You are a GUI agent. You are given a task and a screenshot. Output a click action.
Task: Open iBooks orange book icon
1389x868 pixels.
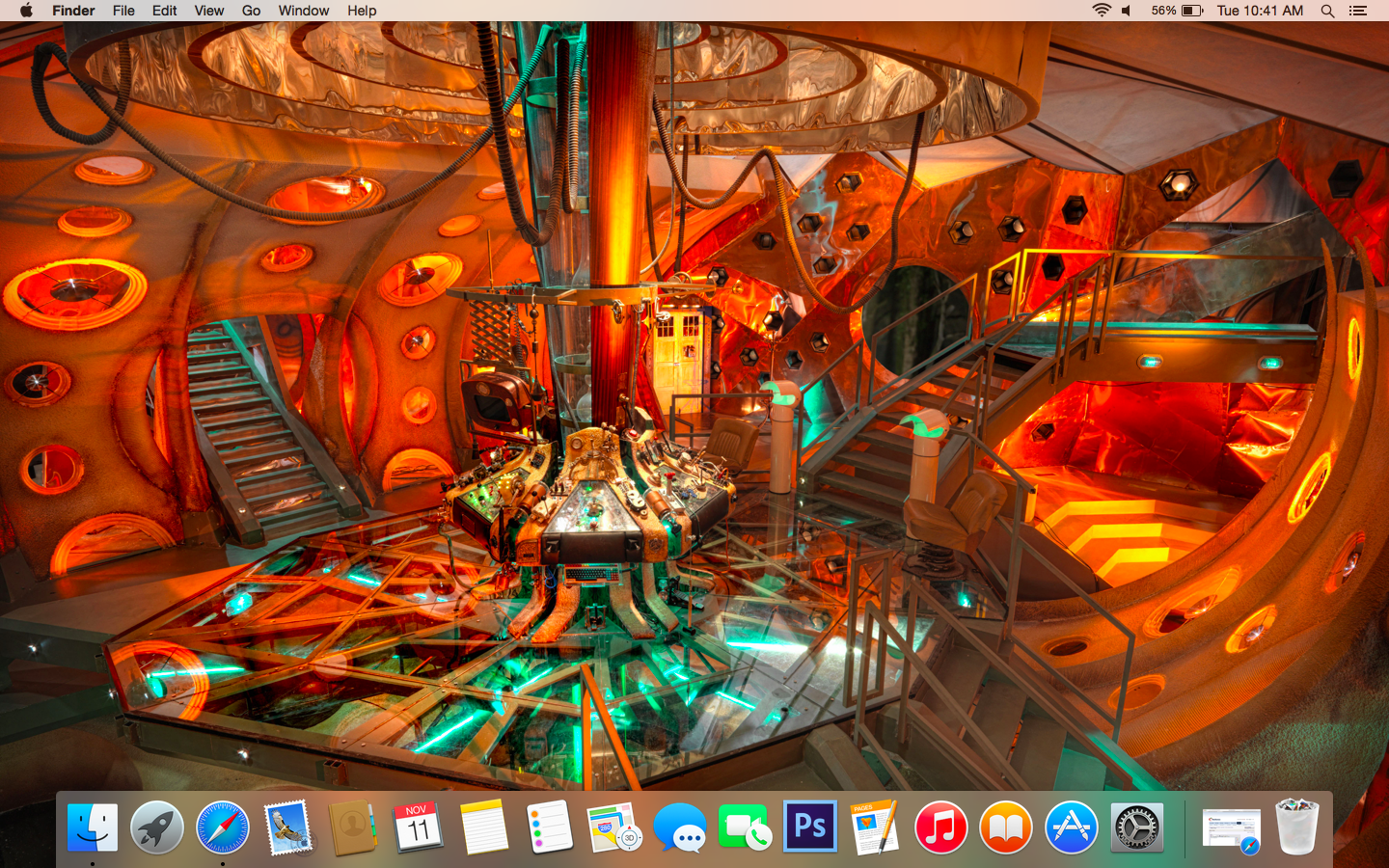coord(1006,827)
